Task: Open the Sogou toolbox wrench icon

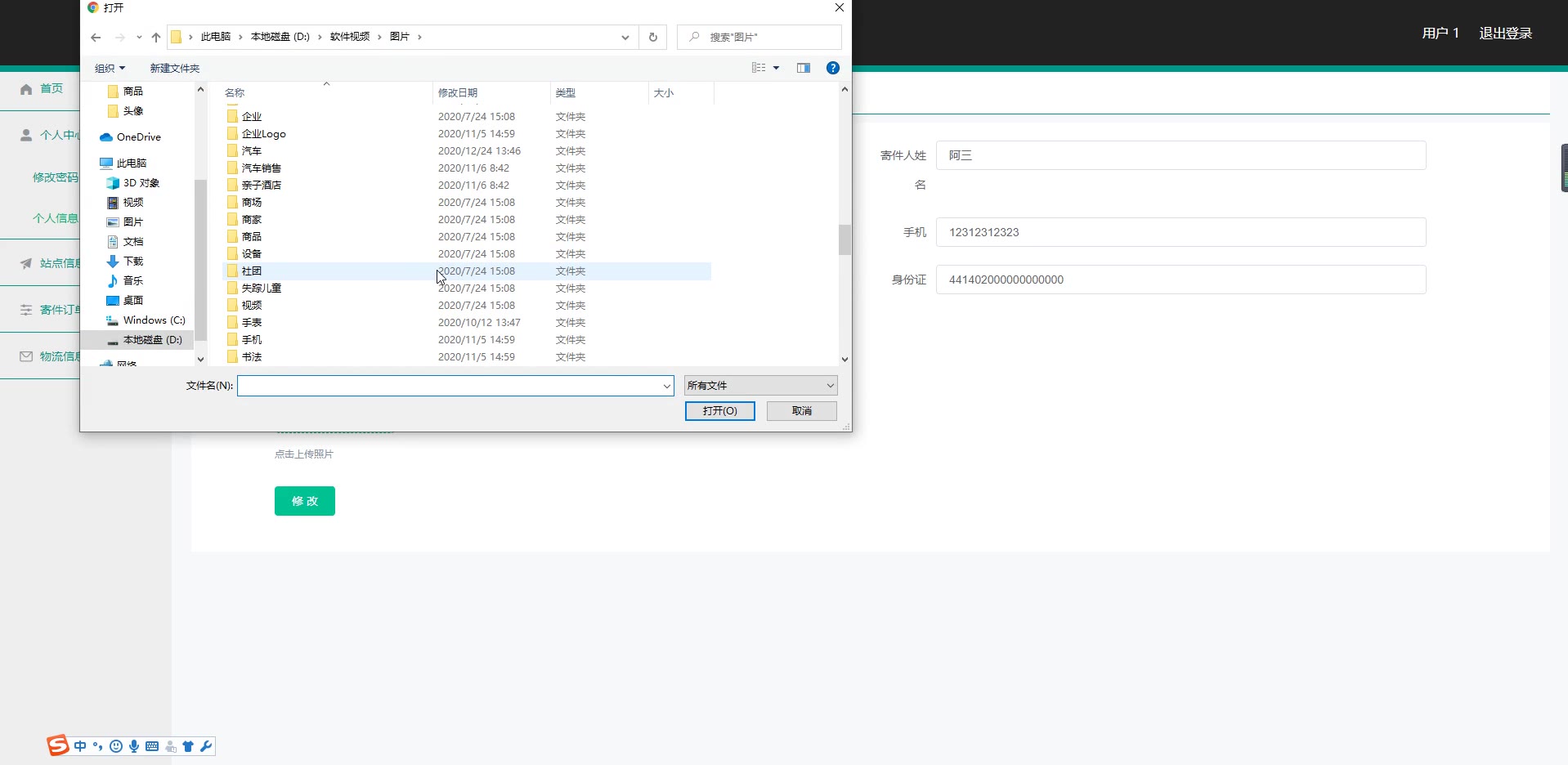Action: [x=206, y=746]
